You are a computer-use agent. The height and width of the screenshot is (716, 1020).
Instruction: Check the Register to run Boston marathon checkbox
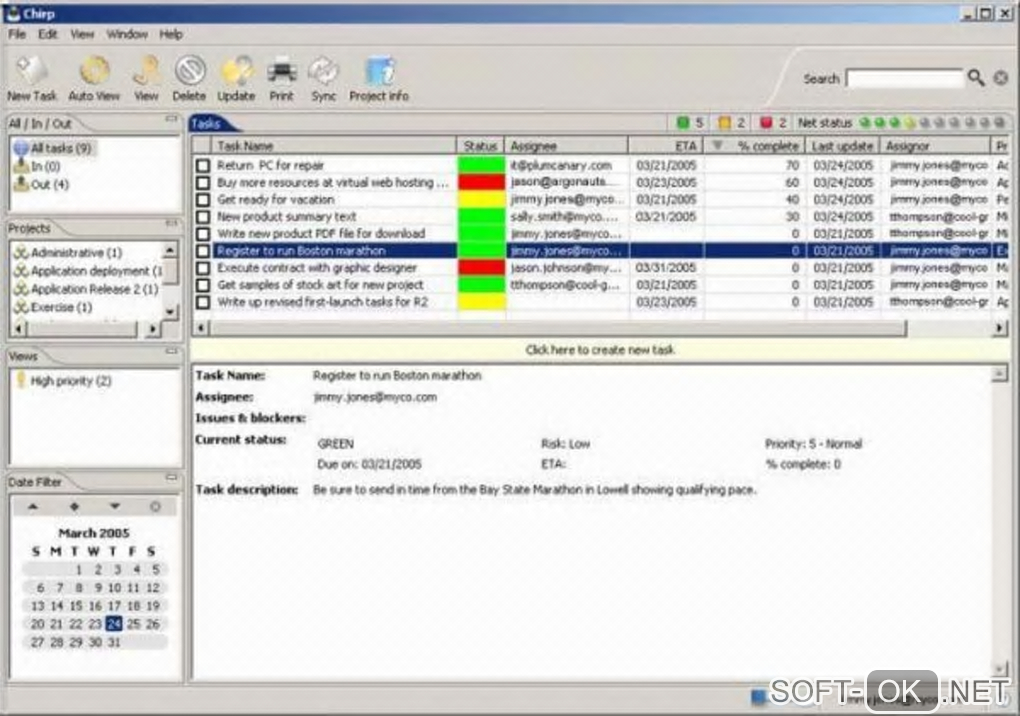(x=203, y=251)
